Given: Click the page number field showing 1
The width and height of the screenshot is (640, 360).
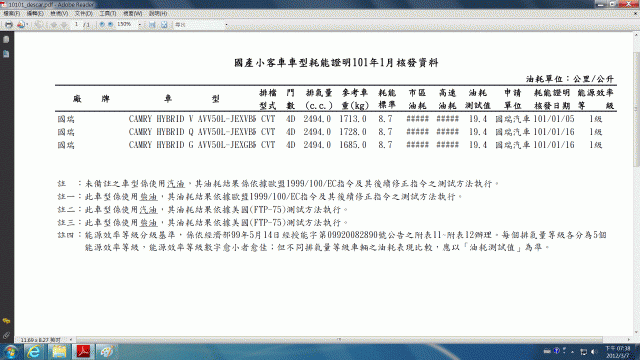Looking at the screenshot, I should [x=76, y=24].
